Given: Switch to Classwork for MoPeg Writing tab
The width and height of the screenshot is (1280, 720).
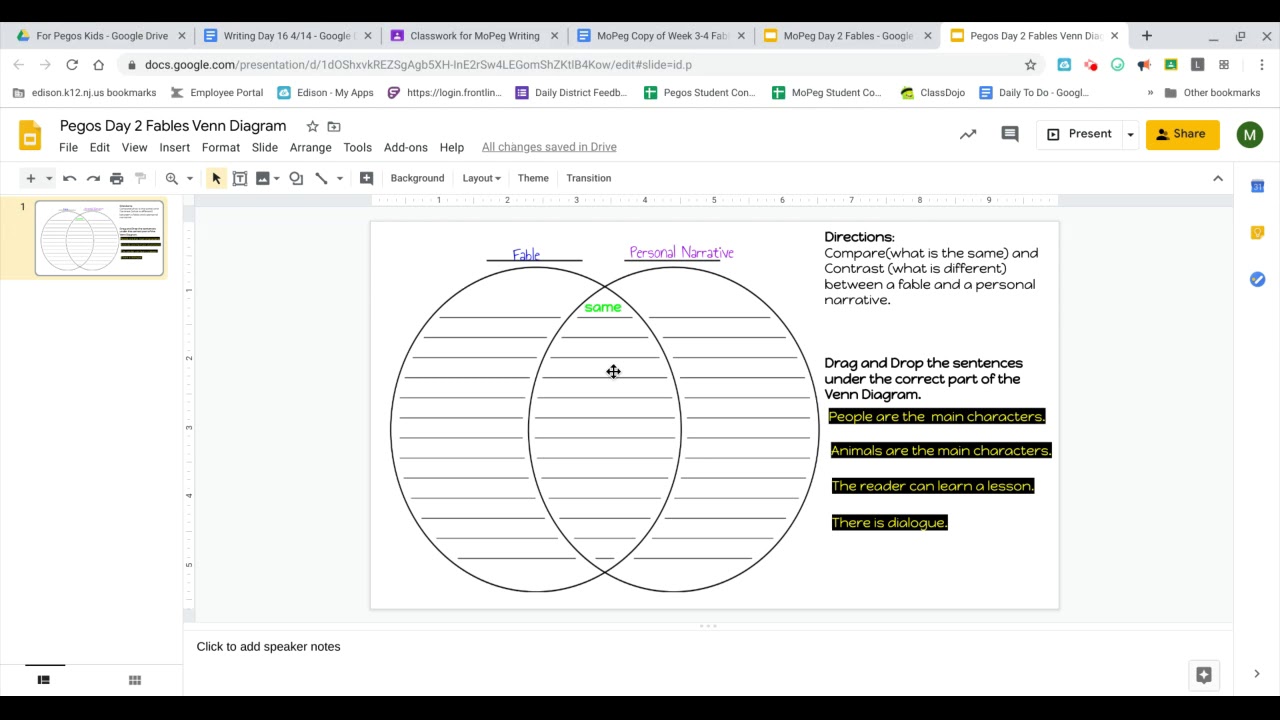Looking at the screenshot, I should [x=474, y=36].
